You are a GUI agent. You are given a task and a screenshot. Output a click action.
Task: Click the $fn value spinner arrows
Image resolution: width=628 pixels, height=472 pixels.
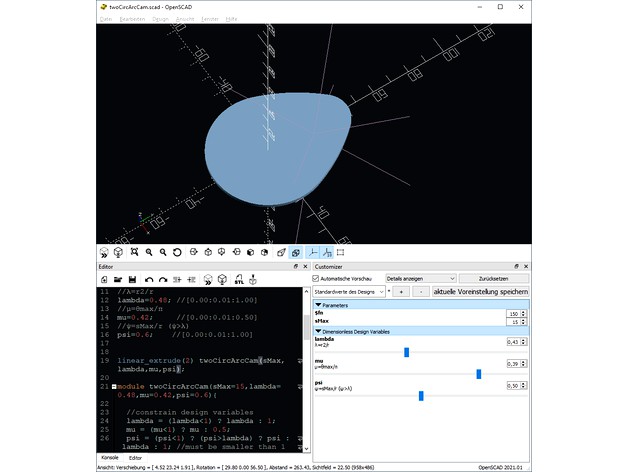tap(523, 313)
